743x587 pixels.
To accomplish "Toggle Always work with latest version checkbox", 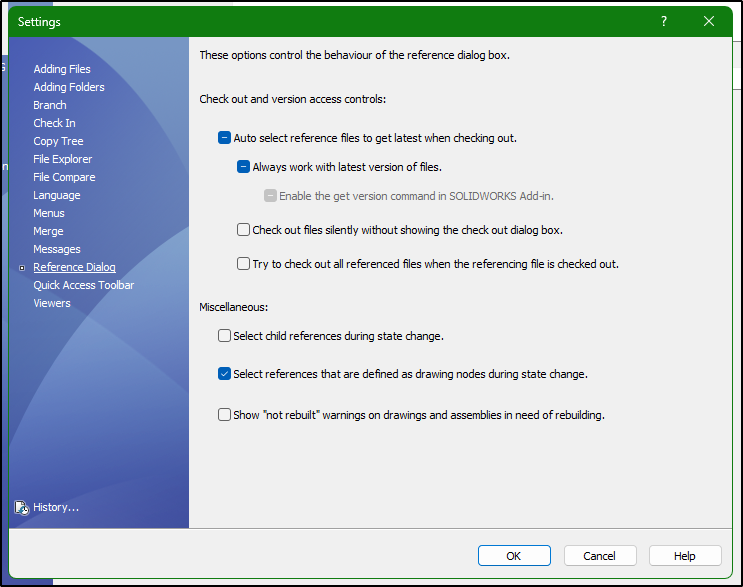I will coord(243,167).
